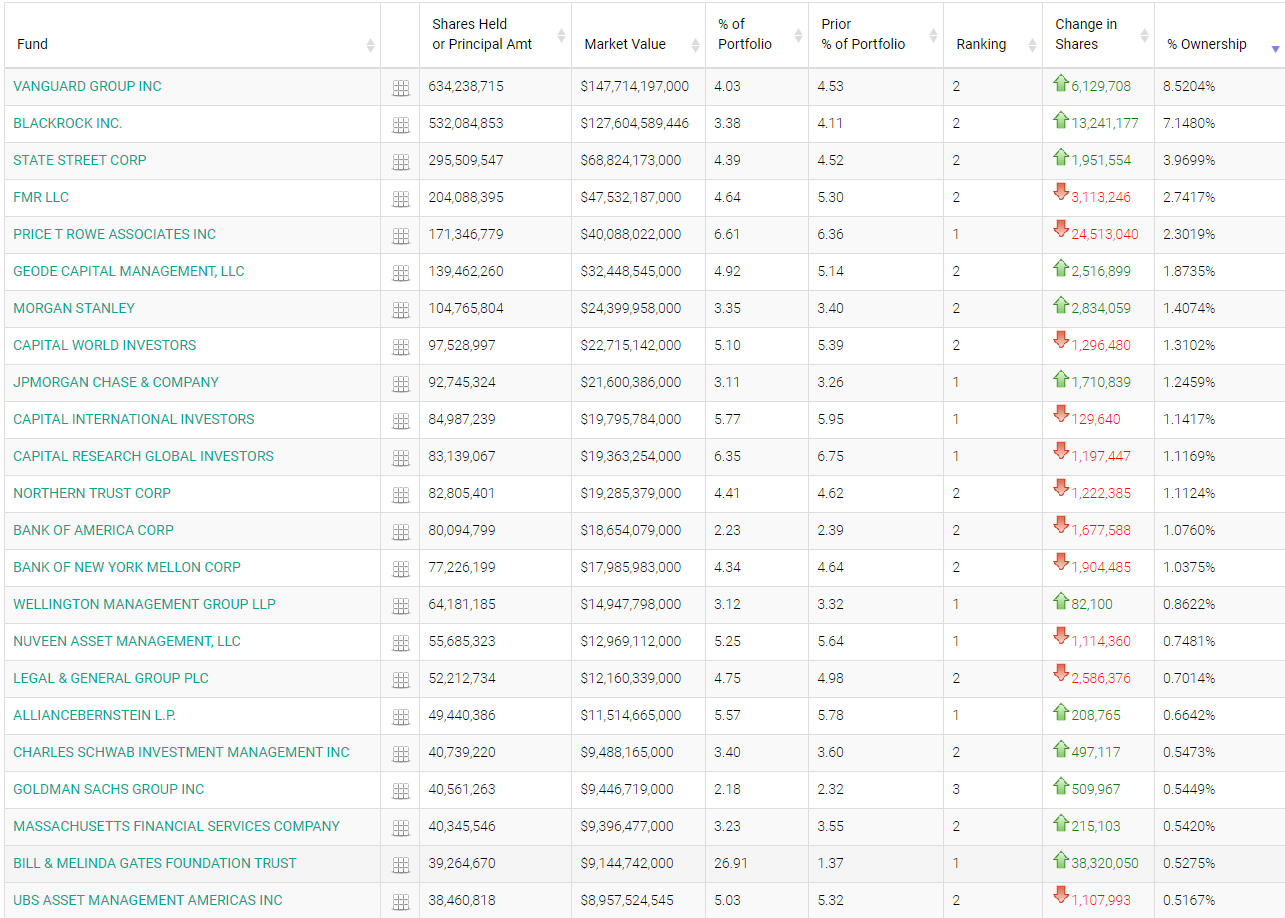Select market value $12,160,339,000 cell
1285x918 pixels.
click(x=631, y=678)
